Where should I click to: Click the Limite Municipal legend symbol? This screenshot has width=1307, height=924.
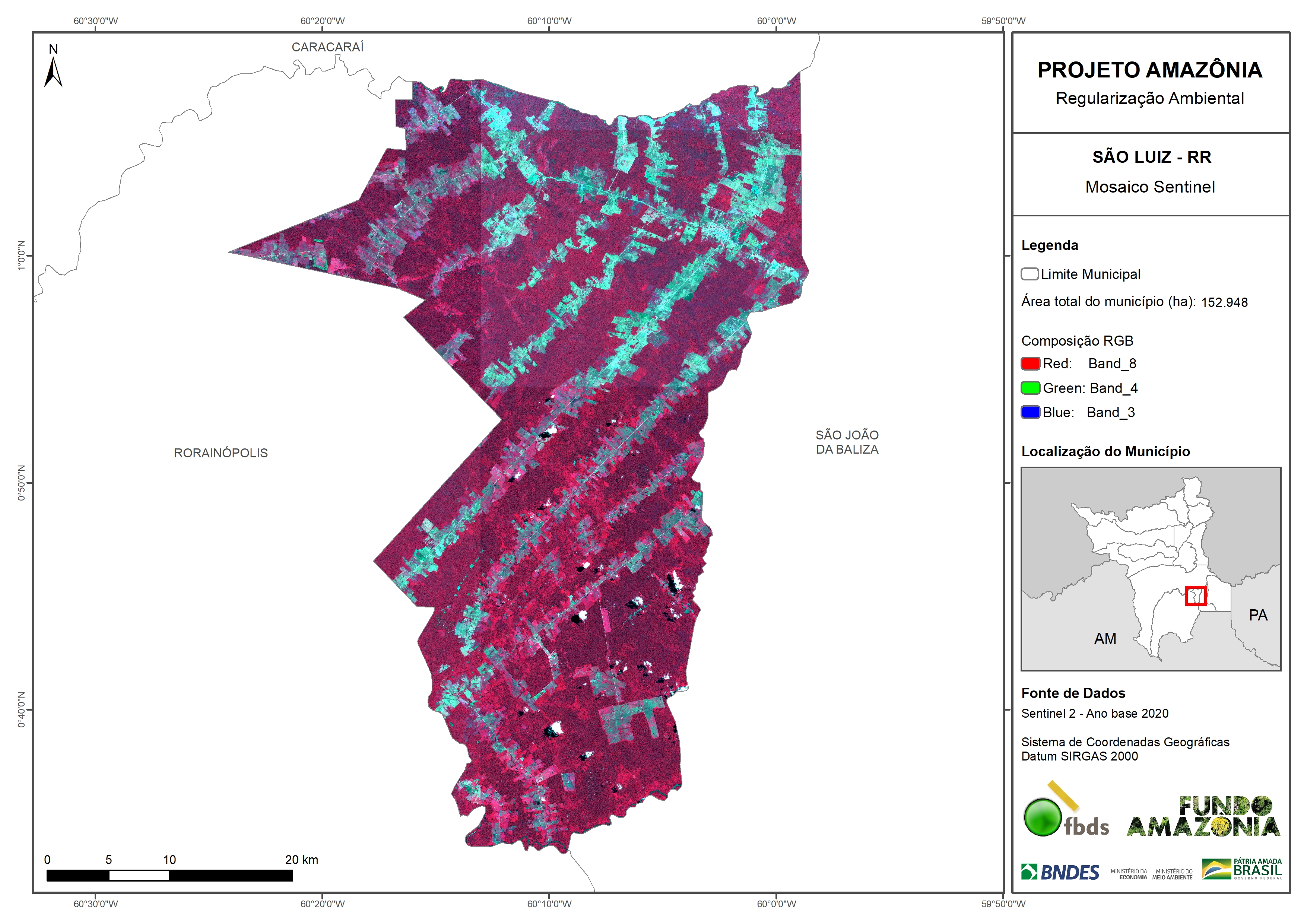point(1029,274)
